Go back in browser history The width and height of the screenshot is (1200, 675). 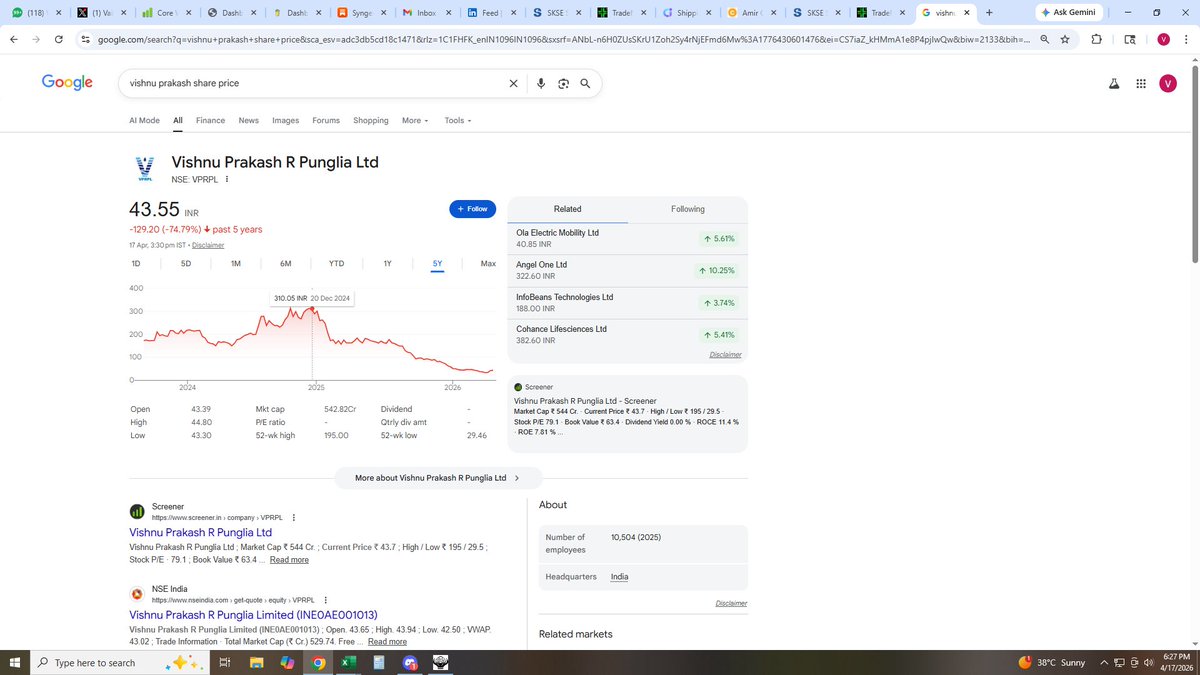[x=14, y=39]
